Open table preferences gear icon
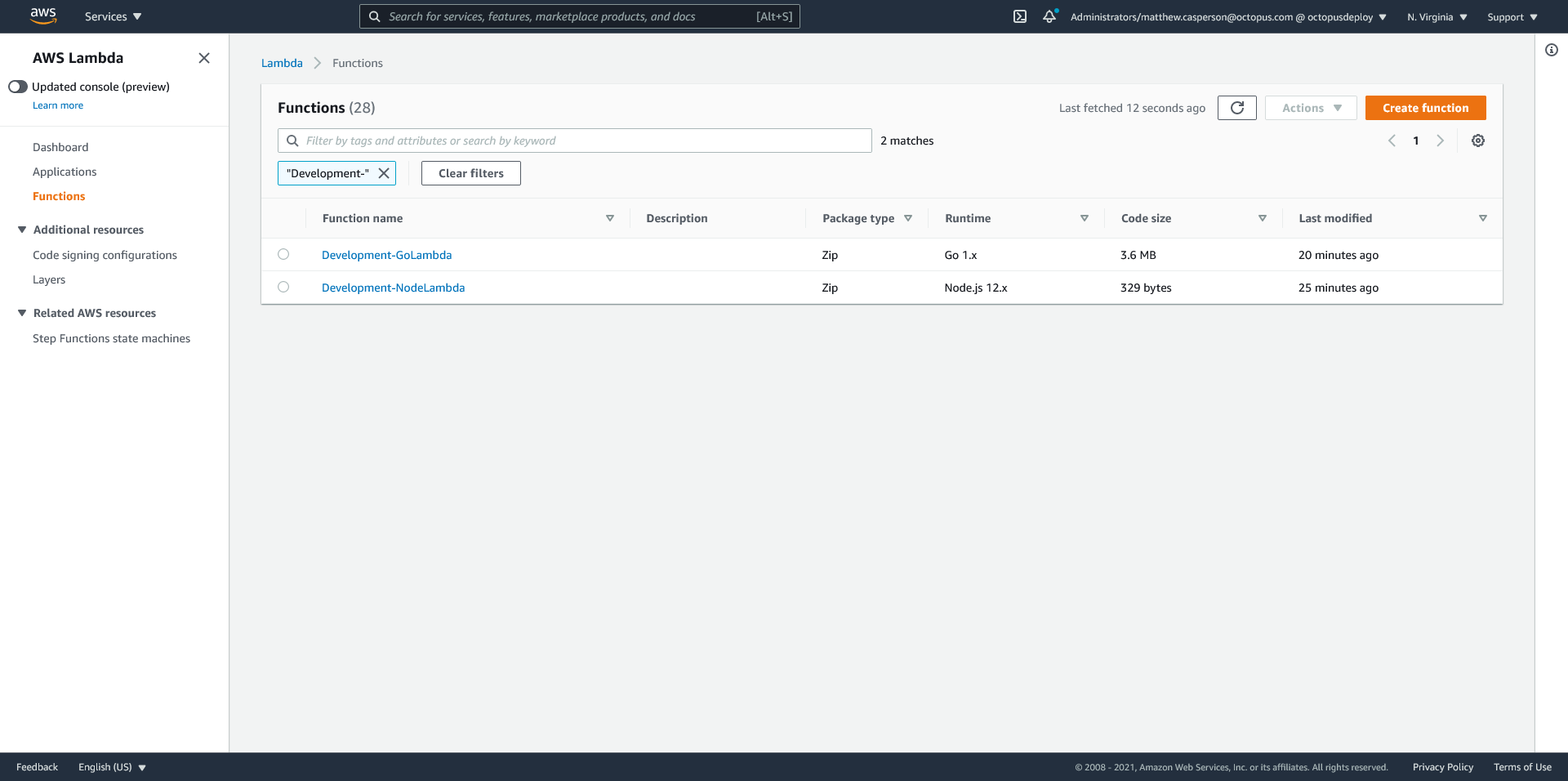The image size is (1568, 781). coord(1477,141)
